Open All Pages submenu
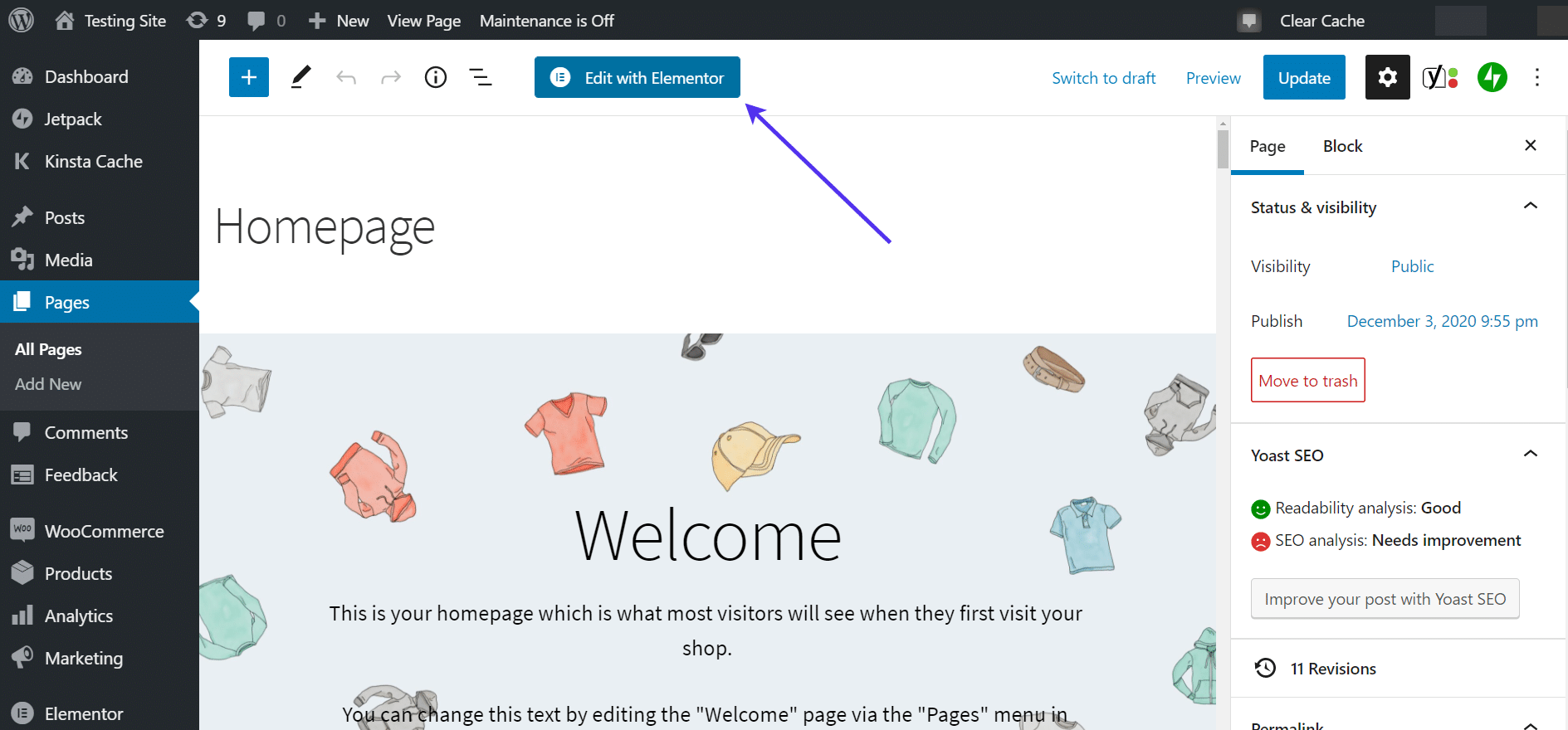 [x=48, y=349]
